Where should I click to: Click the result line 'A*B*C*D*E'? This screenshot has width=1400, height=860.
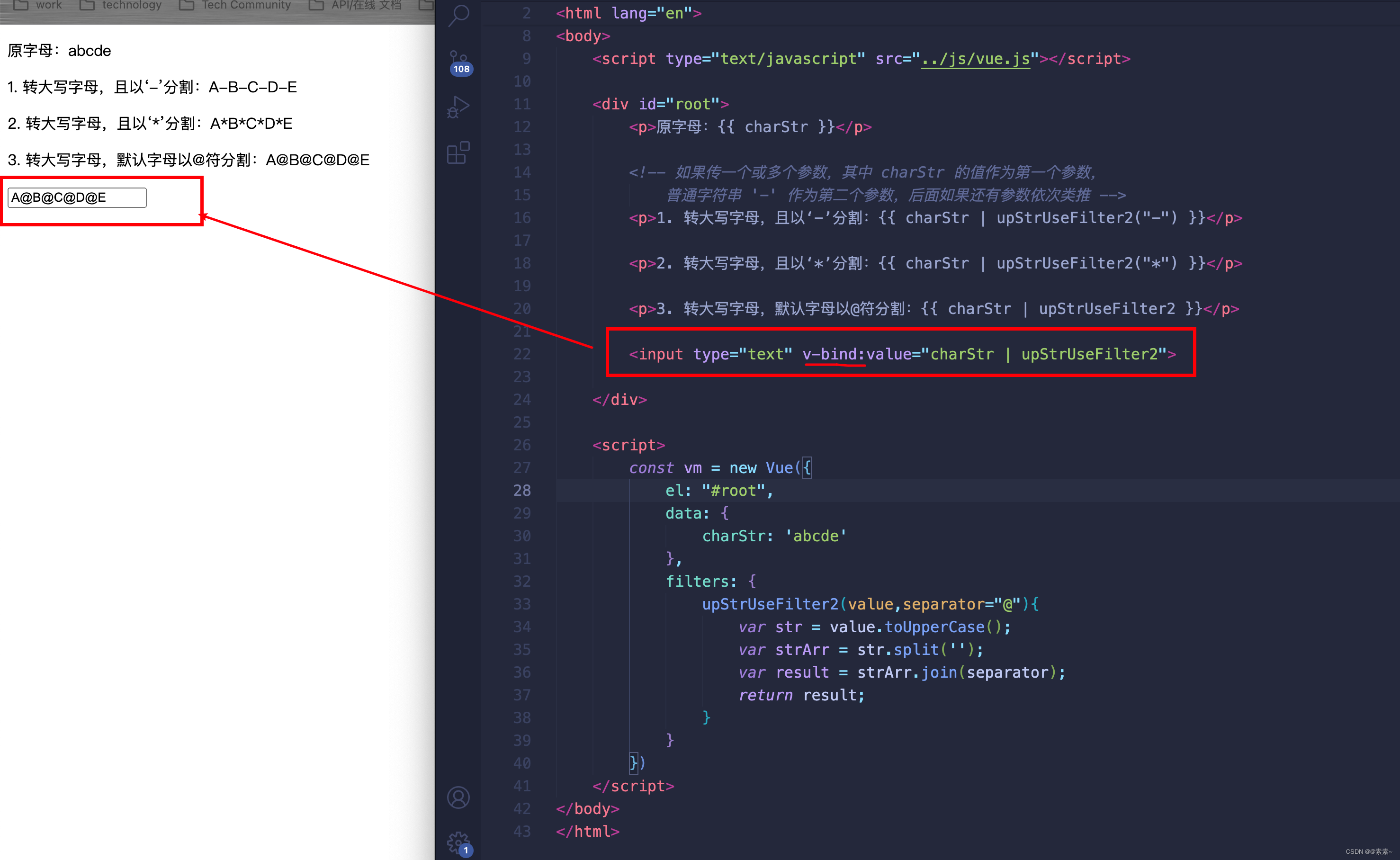(150, 124)
